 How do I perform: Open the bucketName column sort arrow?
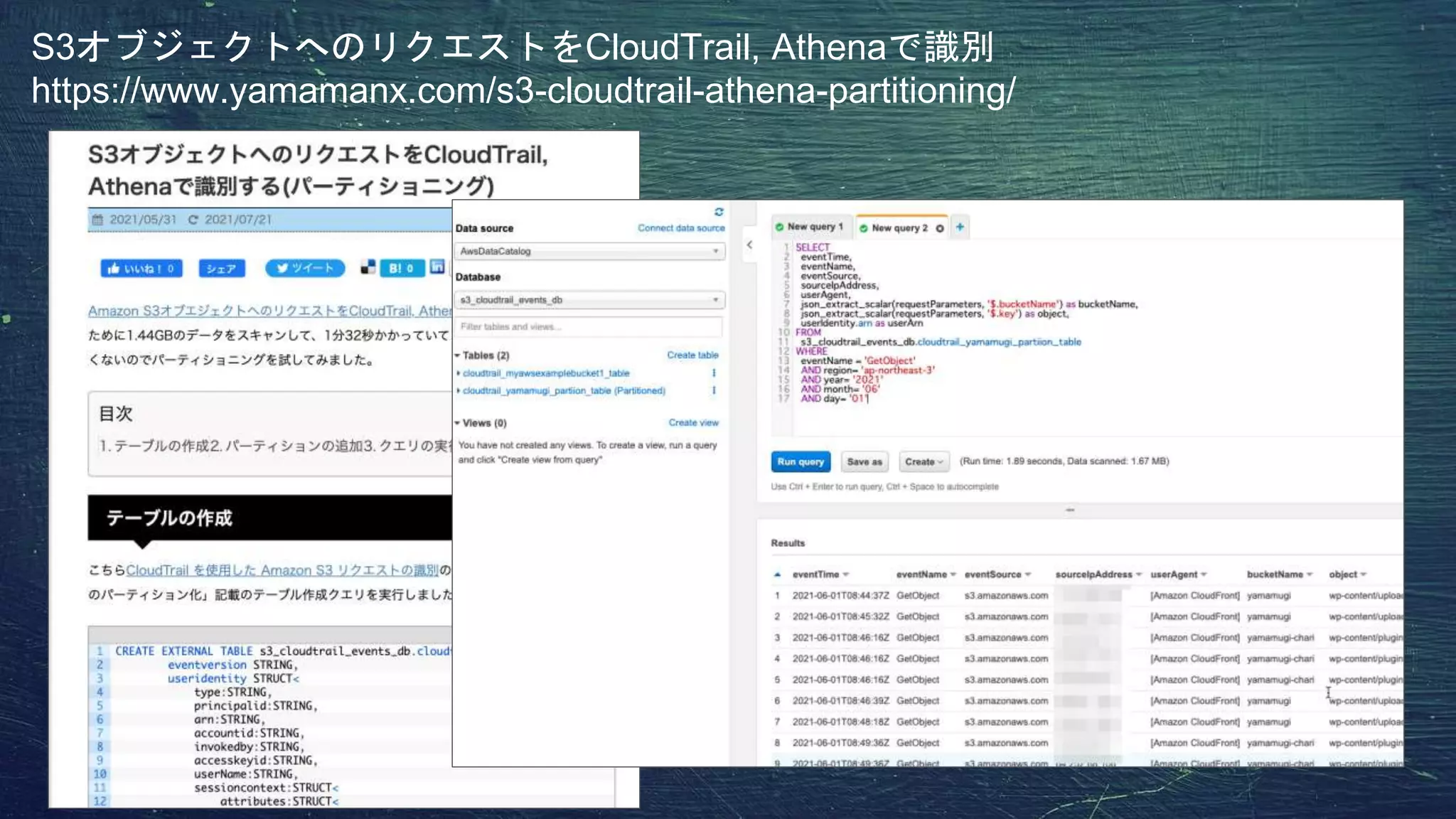[1310, 574]
